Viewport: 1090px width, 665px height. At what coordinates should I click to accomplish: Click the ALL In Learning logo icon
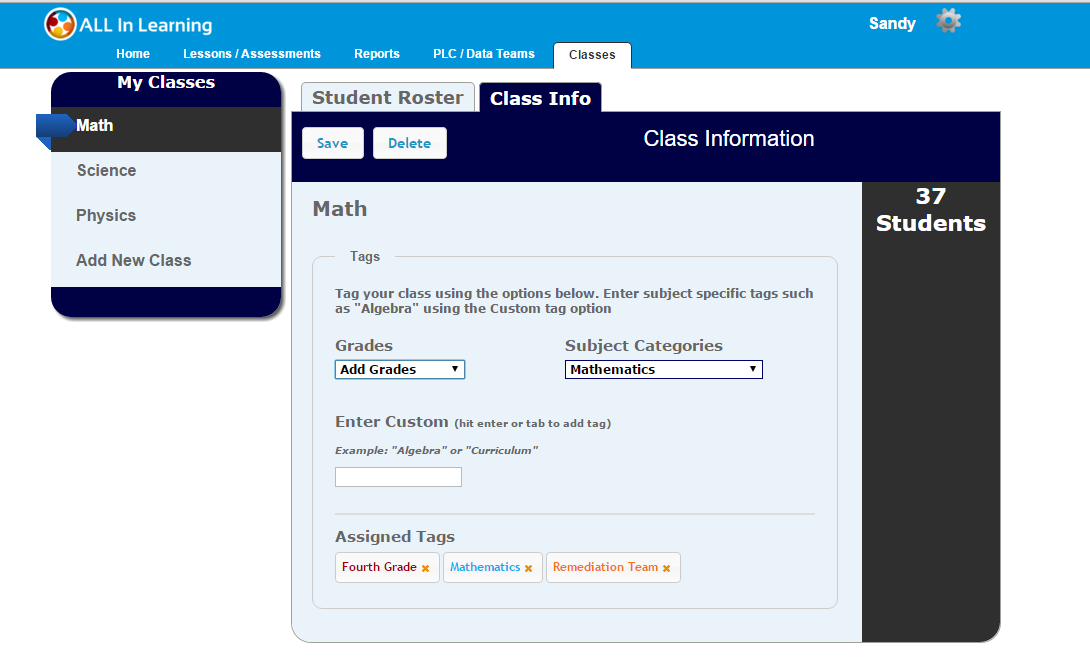coord(60,24)
